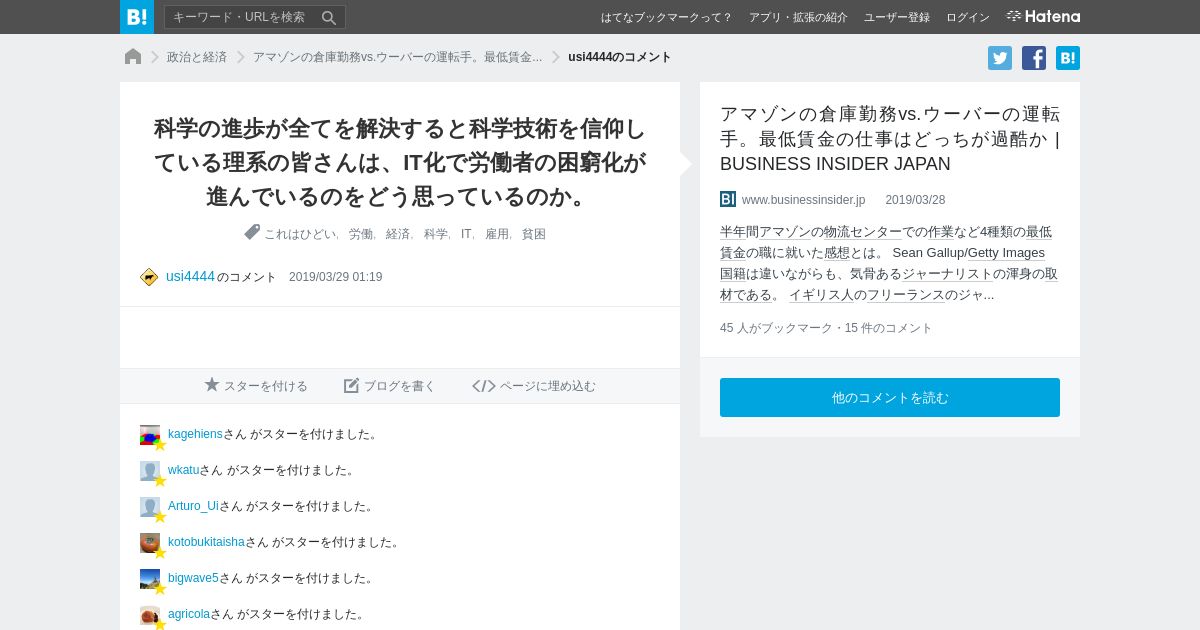Open アプリ・拡張の紹介 link
The height and width of the screenshot is (630, 1200).
[x=798, y=17]
